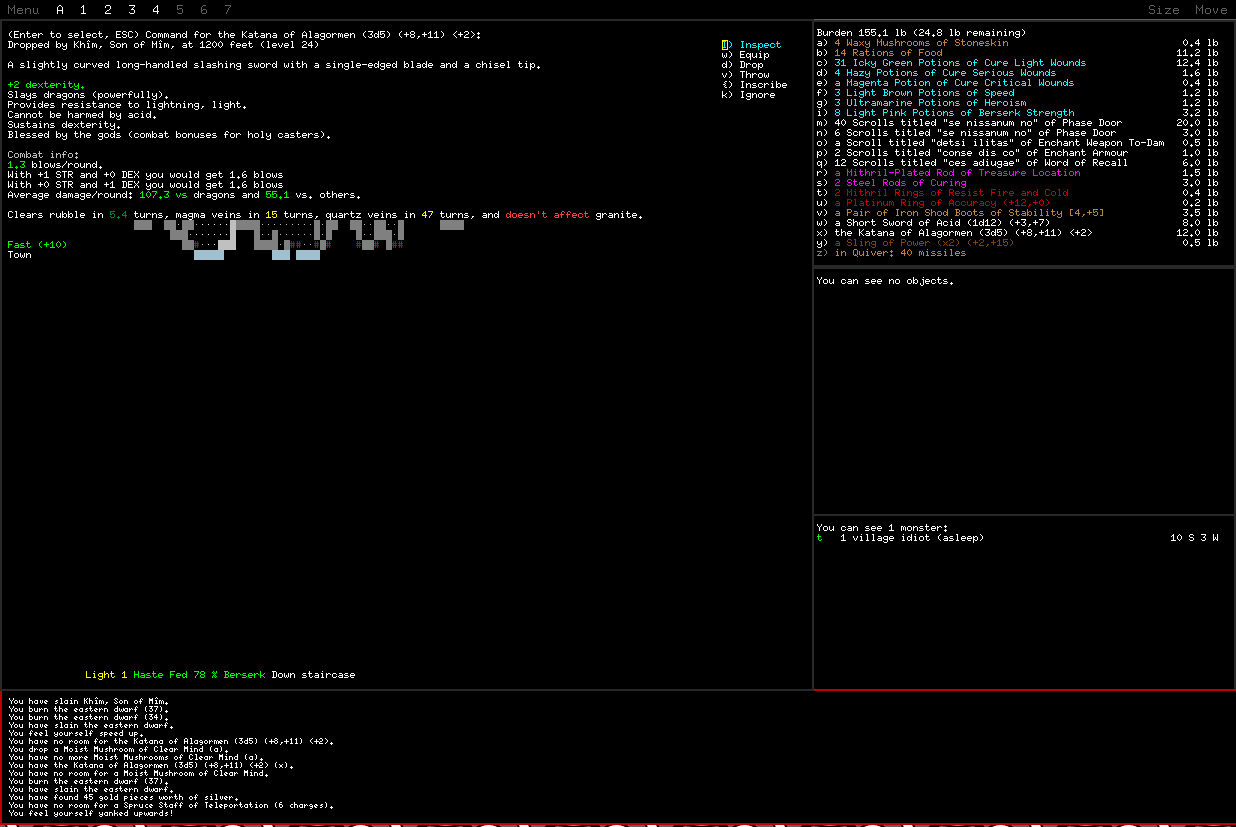The width and height of the screenshot is (1236, 827).
Task: Click the Down staircase status text
Action: click(x=313, y=675)
